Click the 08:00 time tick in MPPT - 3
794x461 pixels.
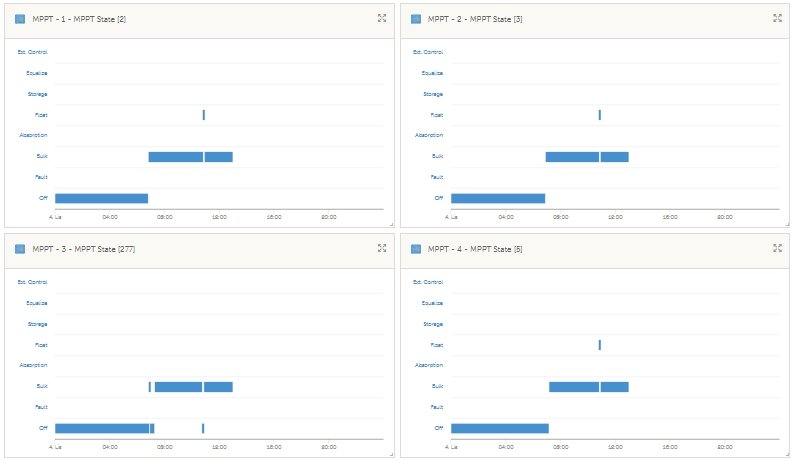[165, 447]
